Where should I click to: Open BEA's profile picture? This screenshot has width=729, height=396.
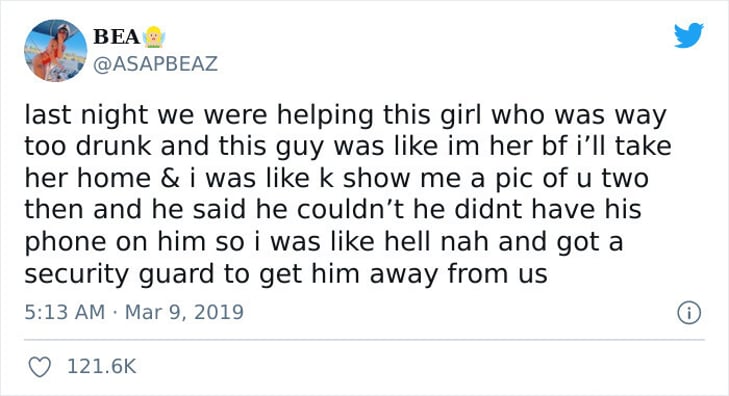click(55, 51)
